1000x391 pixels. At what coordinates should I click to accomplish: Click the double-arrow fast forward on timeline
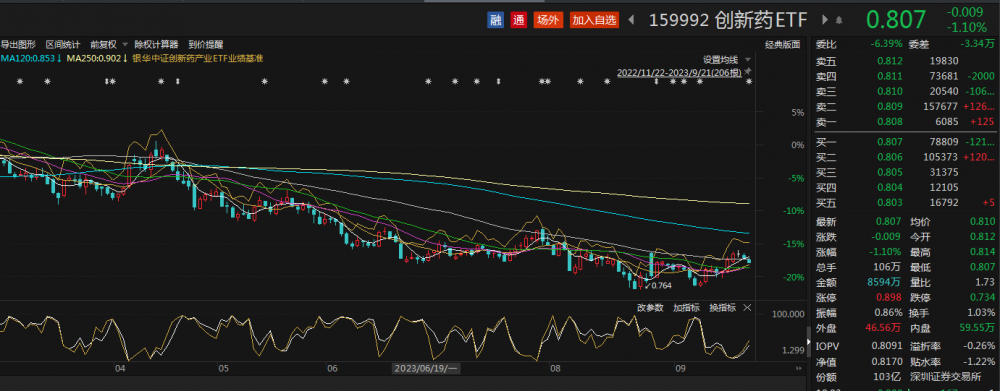point(799,368)
